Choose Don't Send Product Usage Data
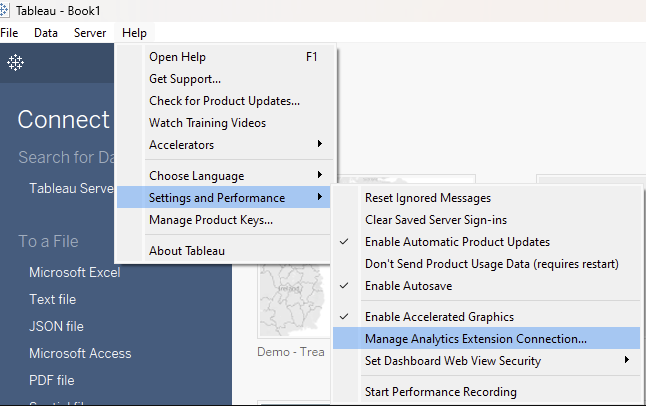Screen dimensions: 646x406 click(x=492, y=264)
